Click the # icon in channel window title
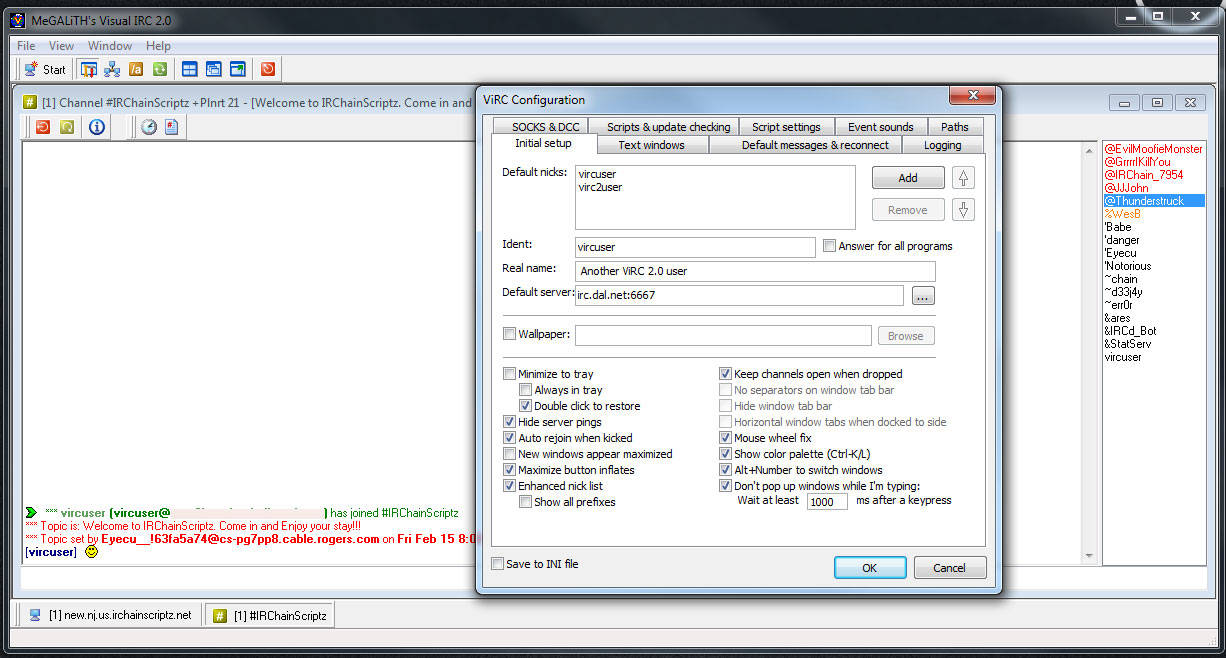 30,102
